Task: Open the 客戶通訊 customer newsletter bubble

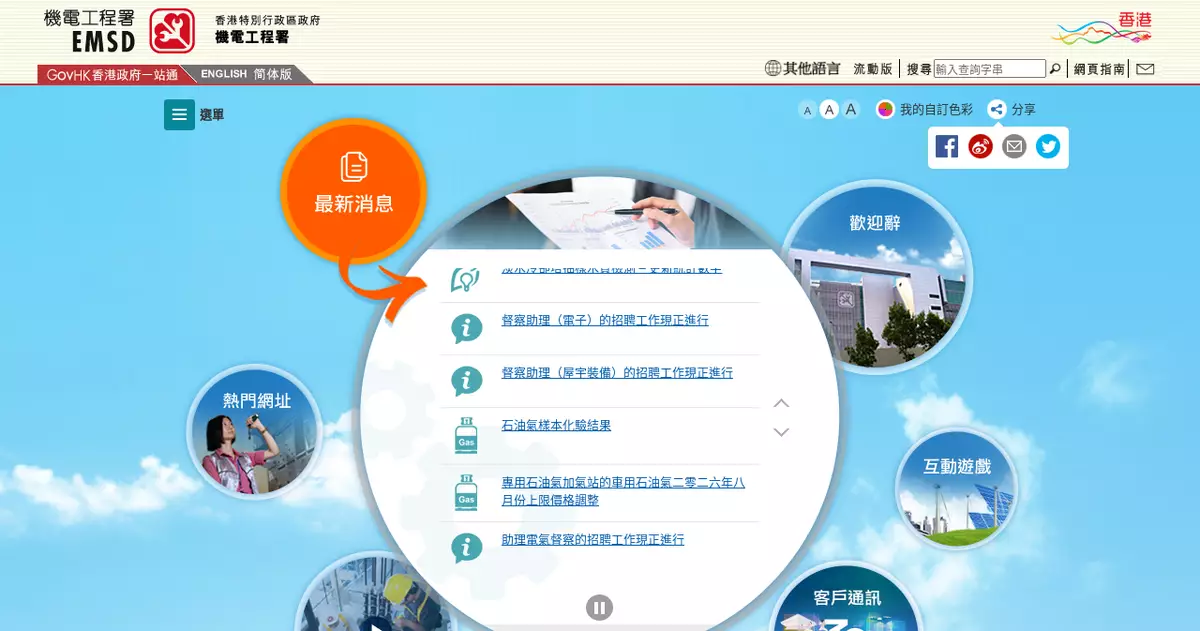Action: click(x=847, y=598)
